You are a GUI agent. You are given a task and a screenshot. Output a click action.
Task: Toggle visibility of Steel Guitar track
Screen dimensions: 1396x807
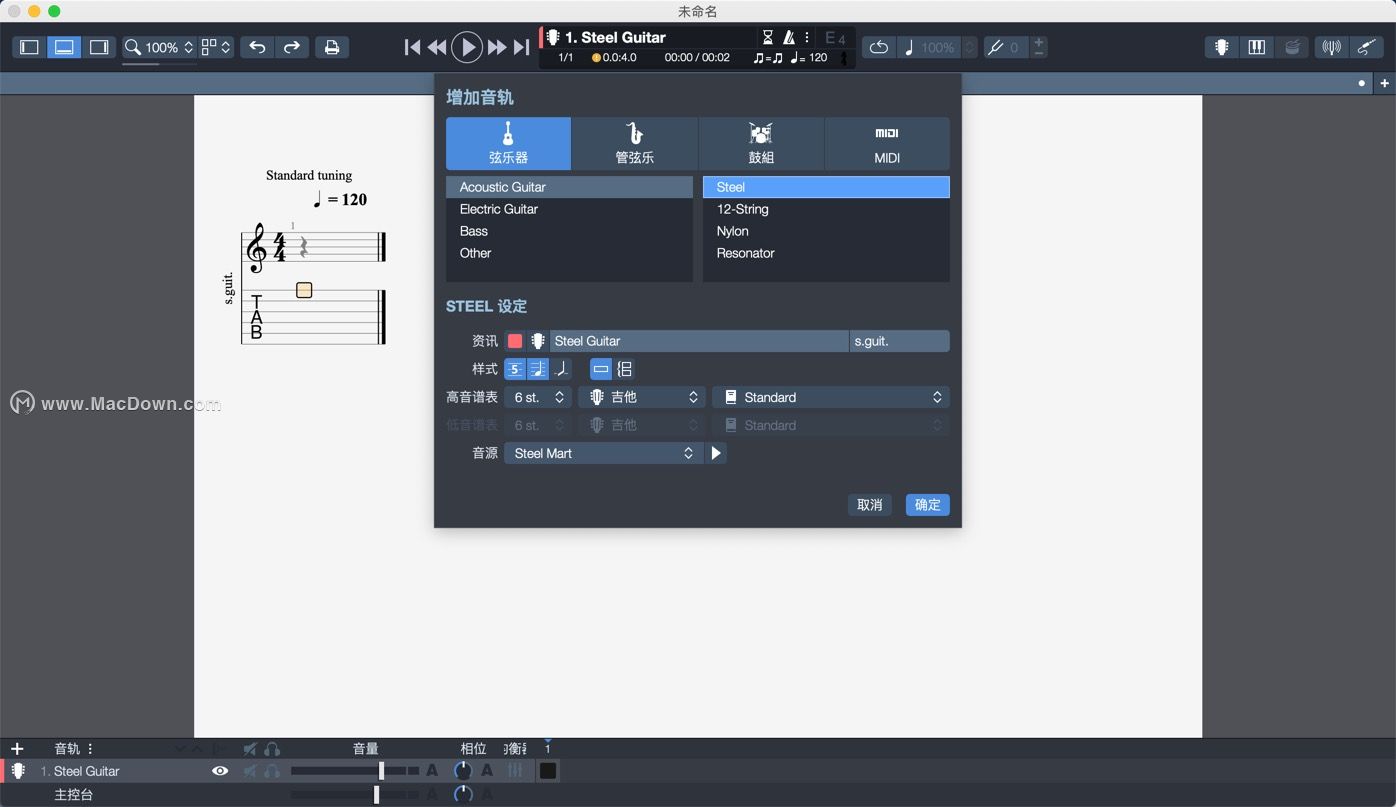(220, 771)
